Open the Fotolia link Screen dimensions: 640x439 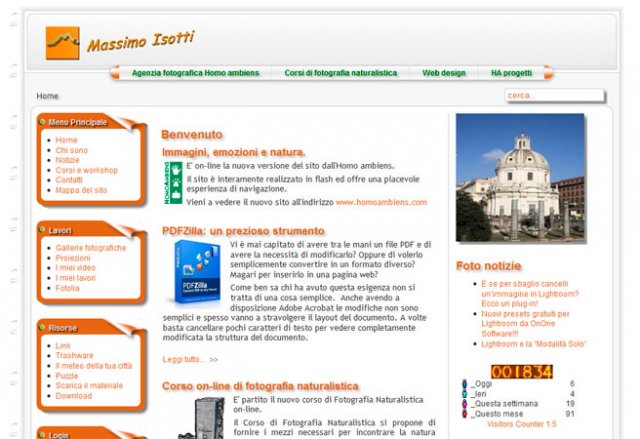pyautogui.click(x=67, y=288)
